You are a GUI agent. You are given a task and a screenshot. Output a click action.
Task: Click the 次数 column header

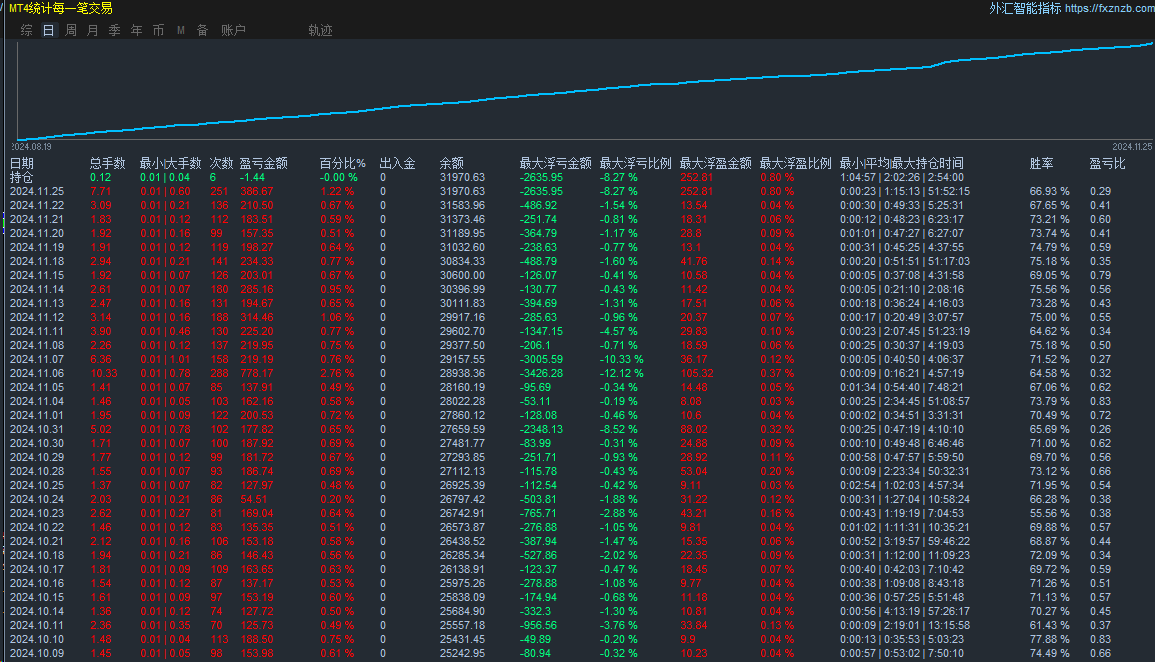pyautogui.click(x=221, y=163)
